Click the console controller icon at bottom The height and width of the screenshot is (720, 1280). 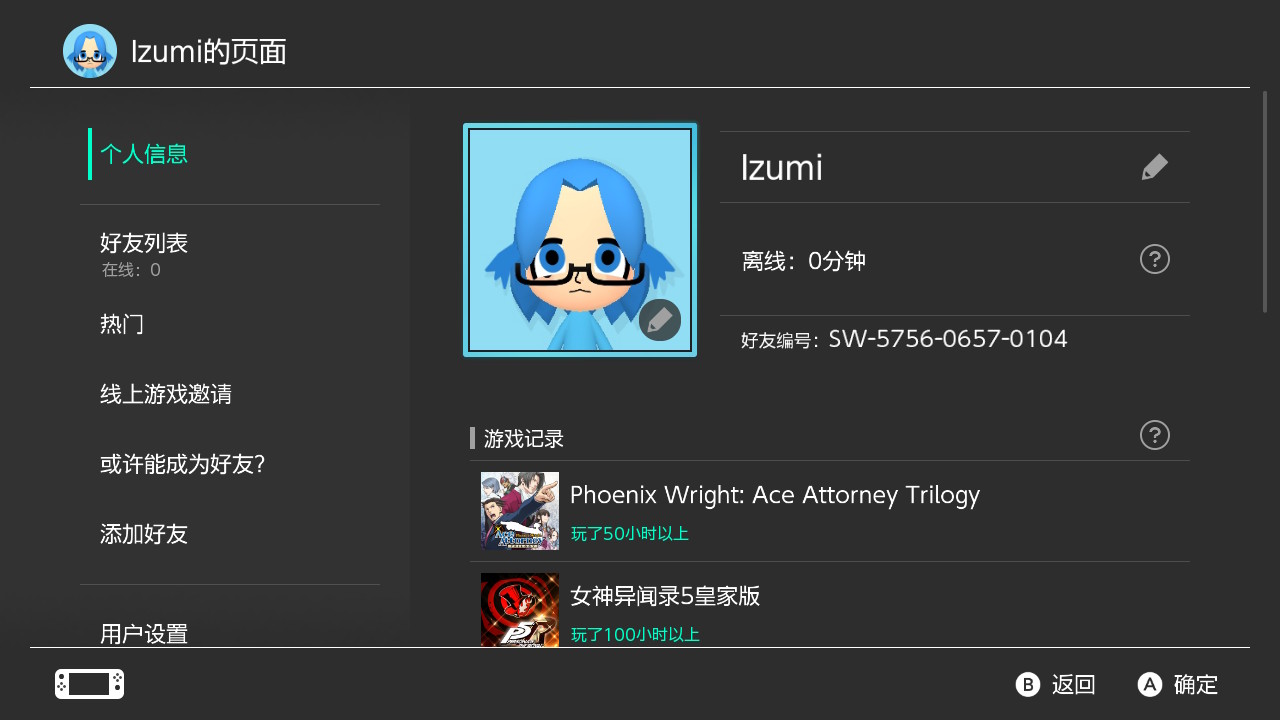[90, 684]
